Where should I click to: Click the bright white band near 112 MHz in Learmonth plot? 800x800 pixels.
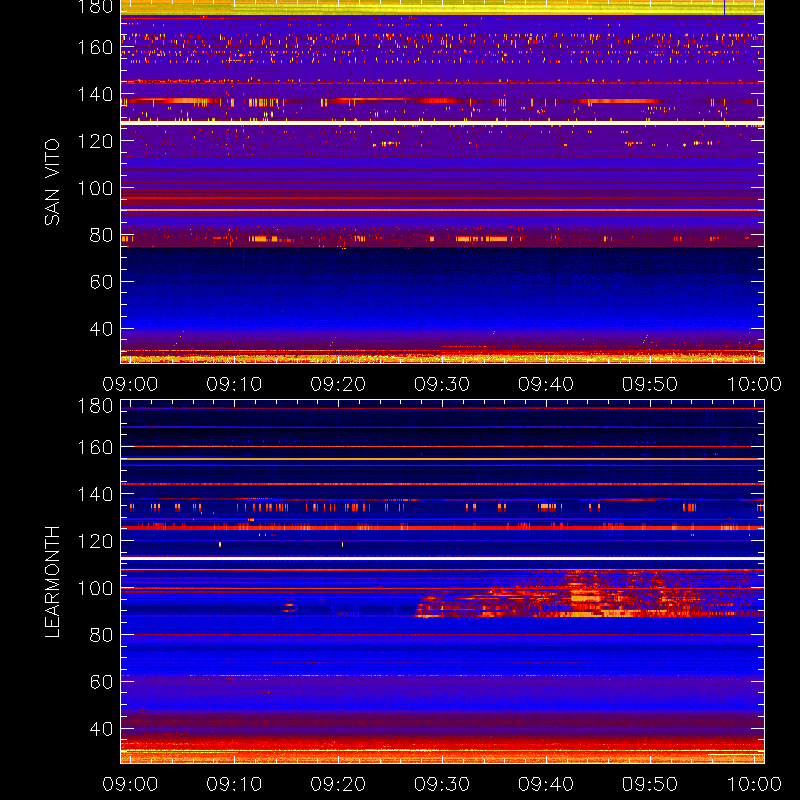[442, 559]
